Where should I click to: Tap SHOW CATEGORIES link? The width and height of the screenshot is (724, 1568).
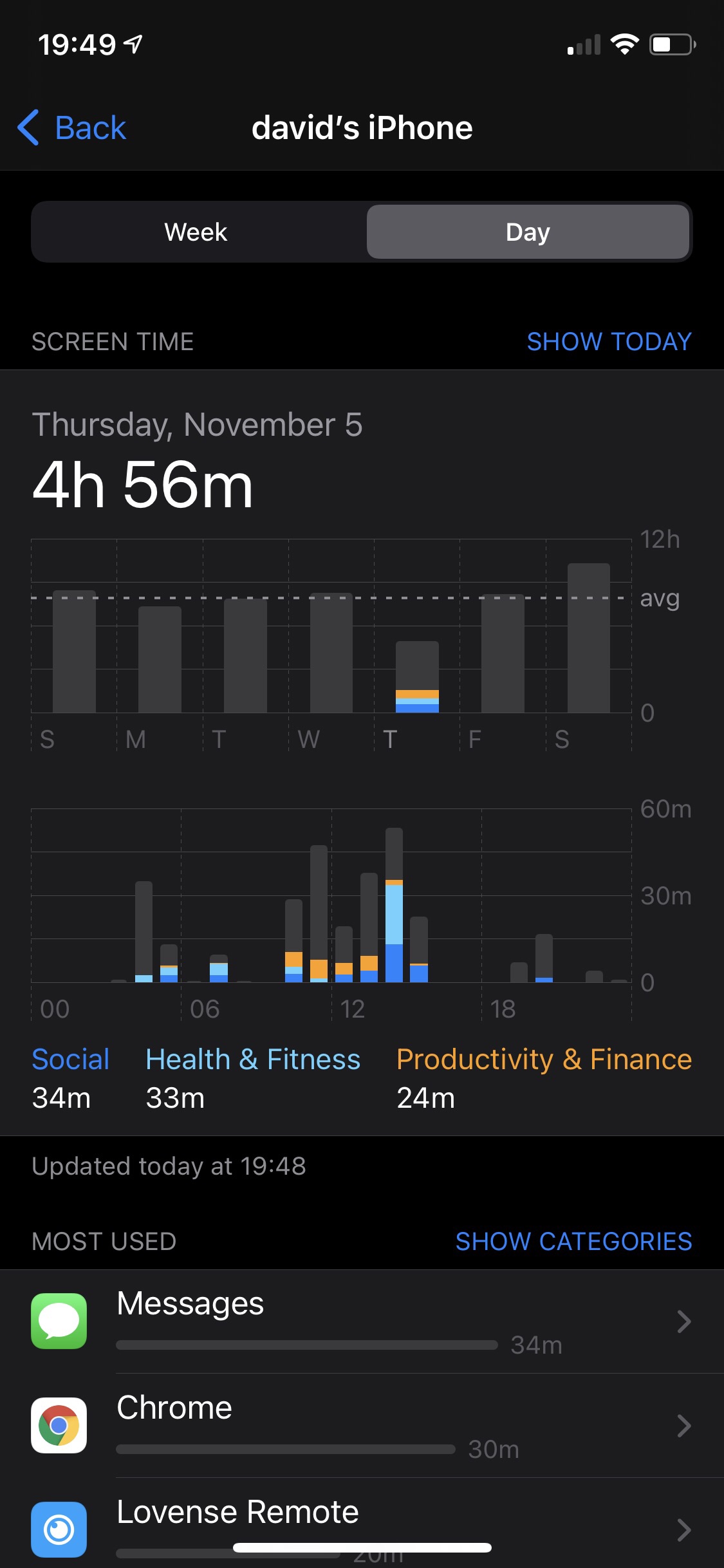pos(573,1241)
